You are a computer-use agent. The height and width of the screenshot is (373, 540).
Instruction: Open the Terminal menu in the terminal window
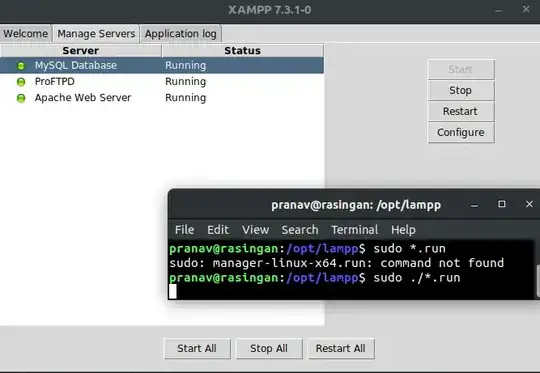click(x=354, y=230)
